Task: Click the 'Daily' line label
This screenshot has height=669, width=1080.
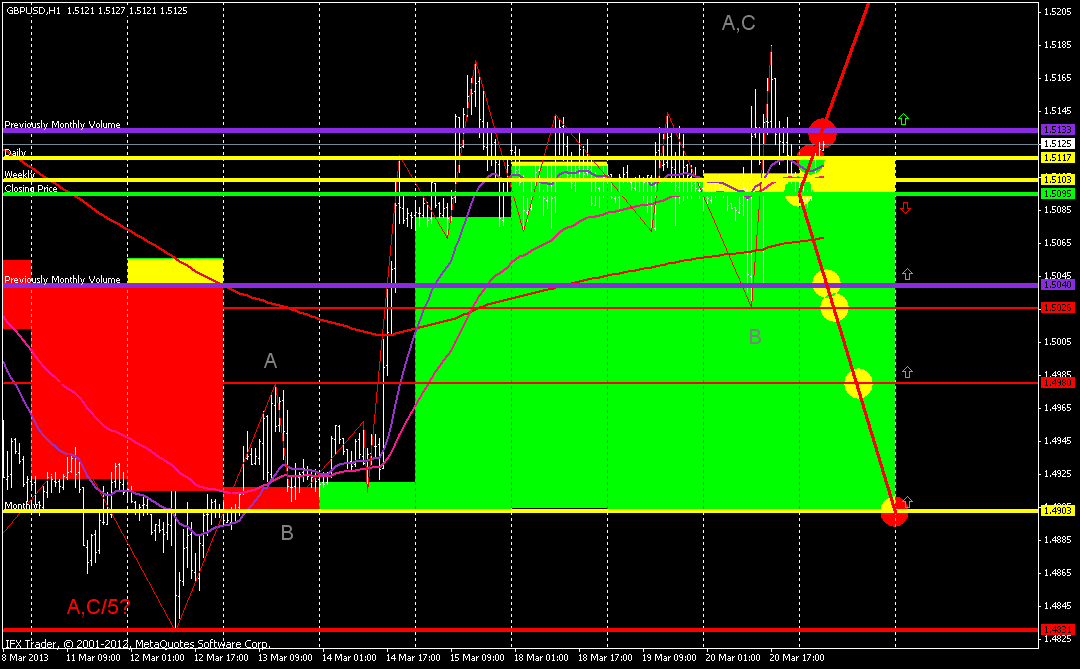Action: click(x=15, y=153)
